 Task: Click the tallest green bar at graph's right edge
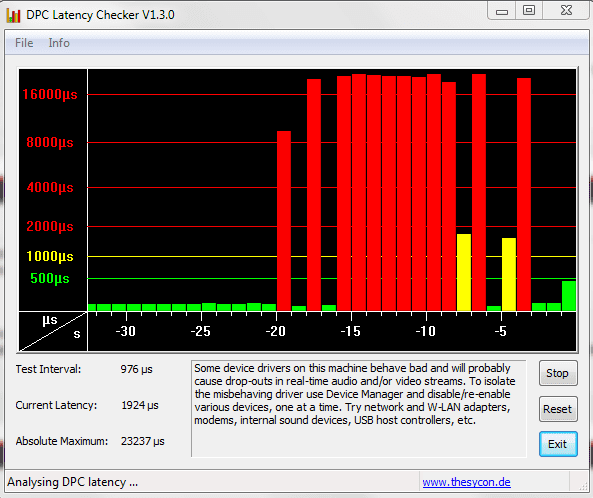(569, 296)
